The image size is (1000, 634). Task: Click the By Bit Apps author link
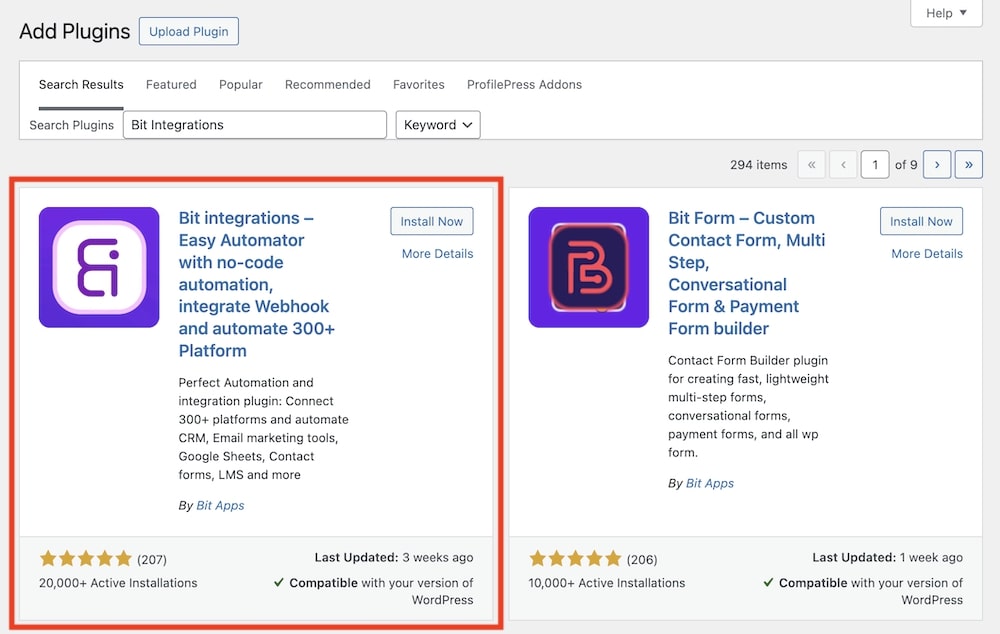[x=219, y=505]
